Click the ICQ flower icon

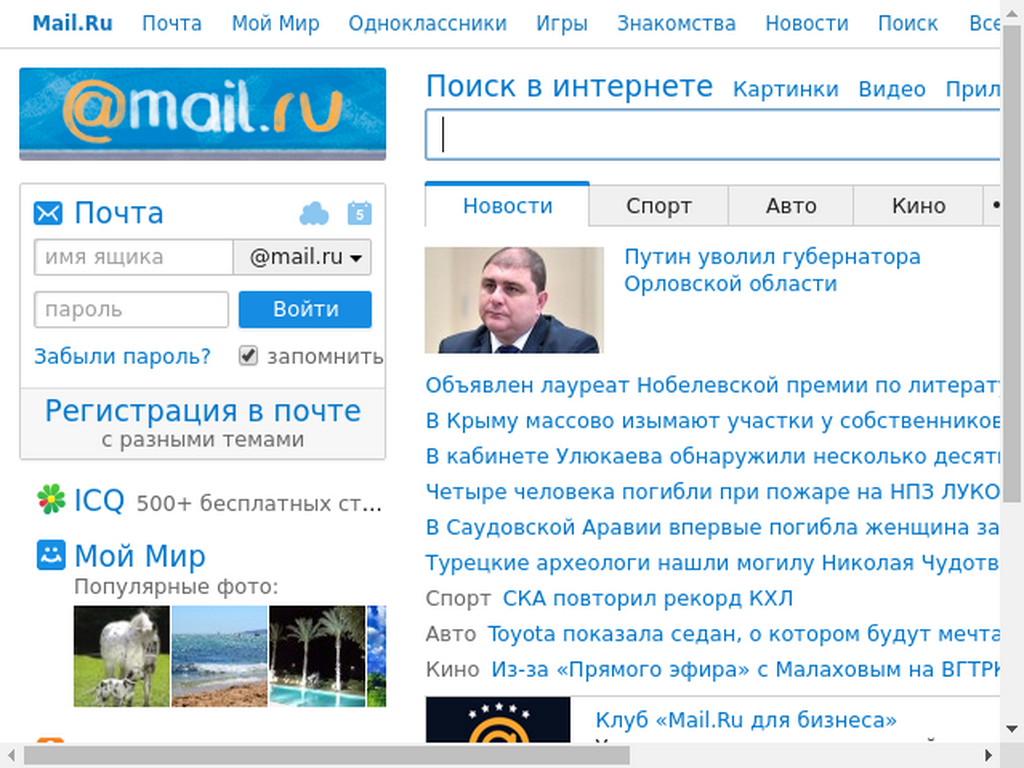click(x=51, y=500)
